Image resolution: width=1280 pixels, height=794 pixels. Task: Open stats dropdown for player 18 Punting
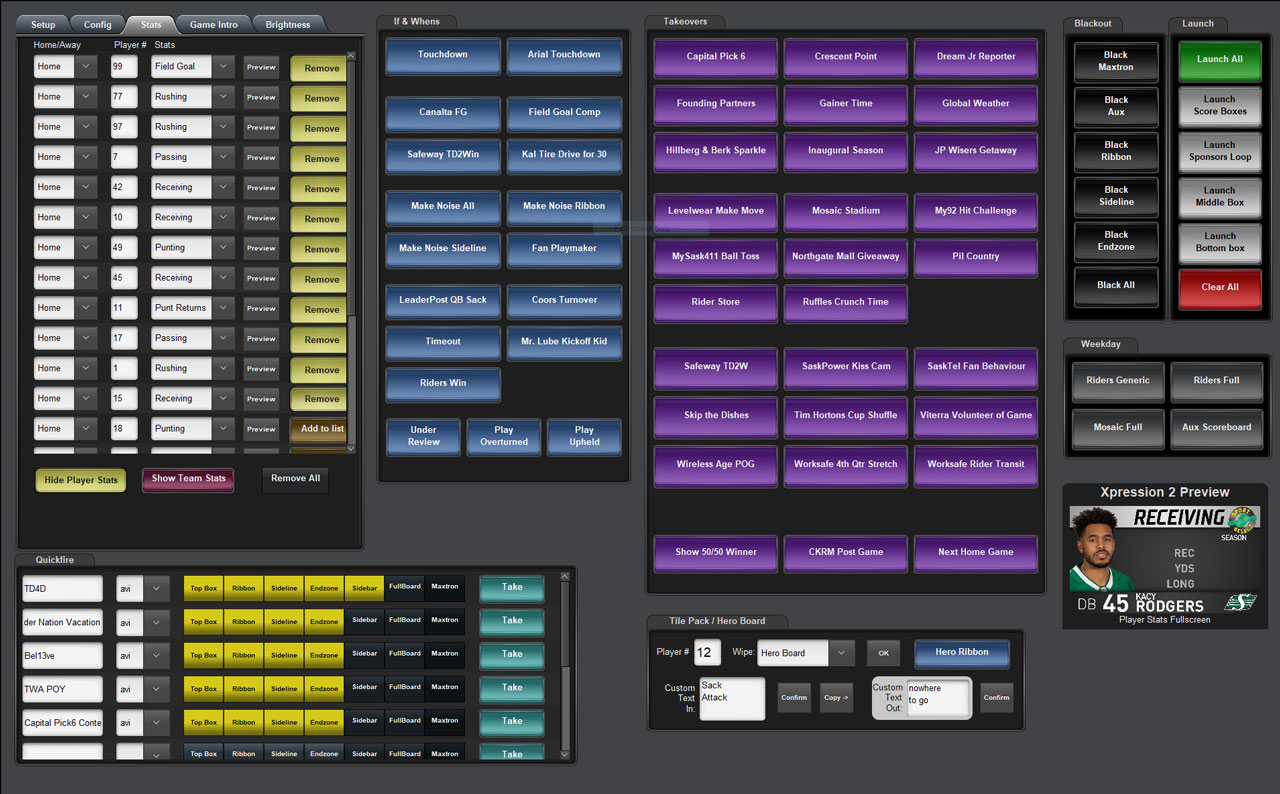point(224,428)
